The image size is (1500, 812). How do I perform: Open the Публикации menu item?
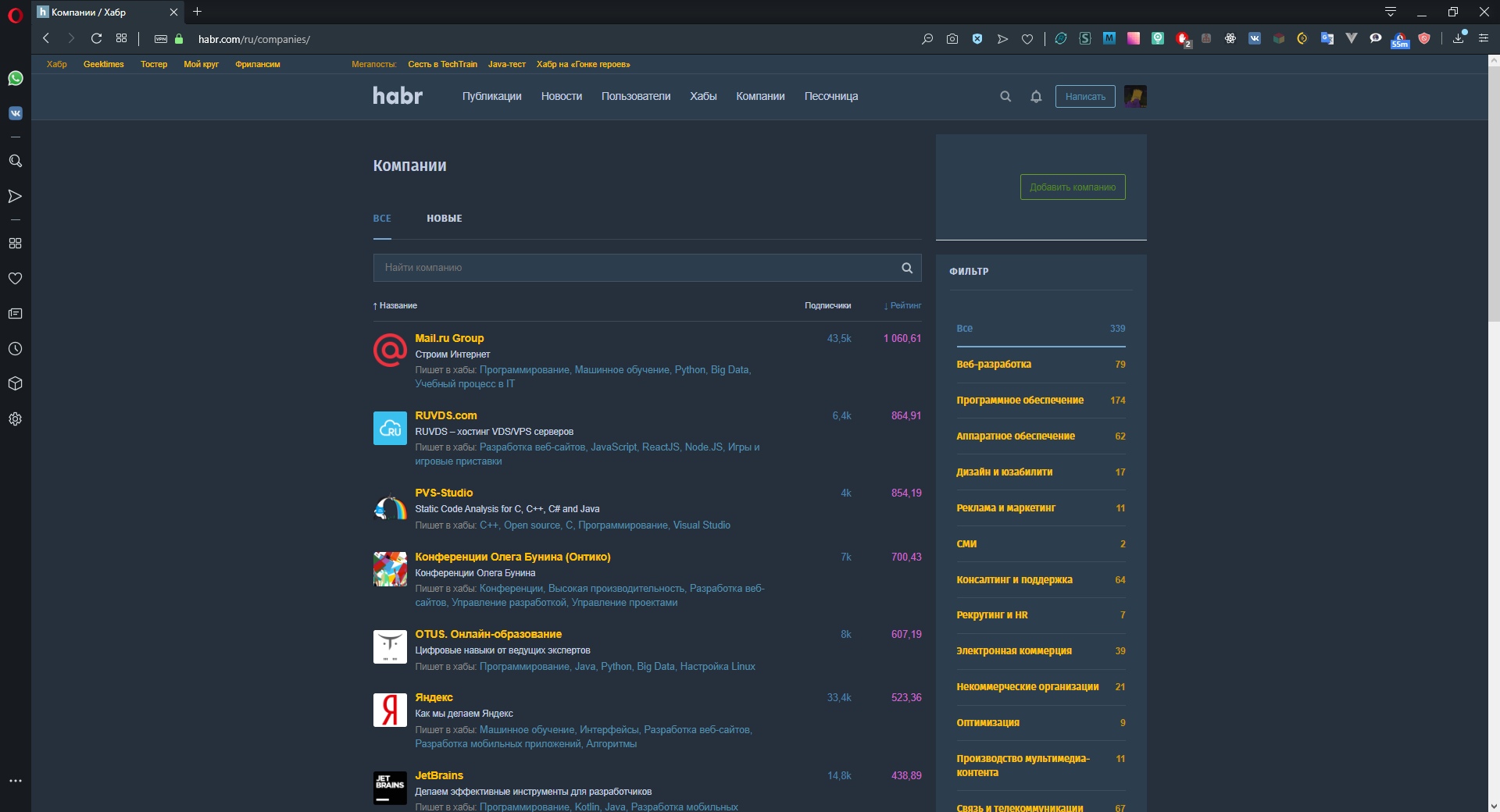coord(492,96)
